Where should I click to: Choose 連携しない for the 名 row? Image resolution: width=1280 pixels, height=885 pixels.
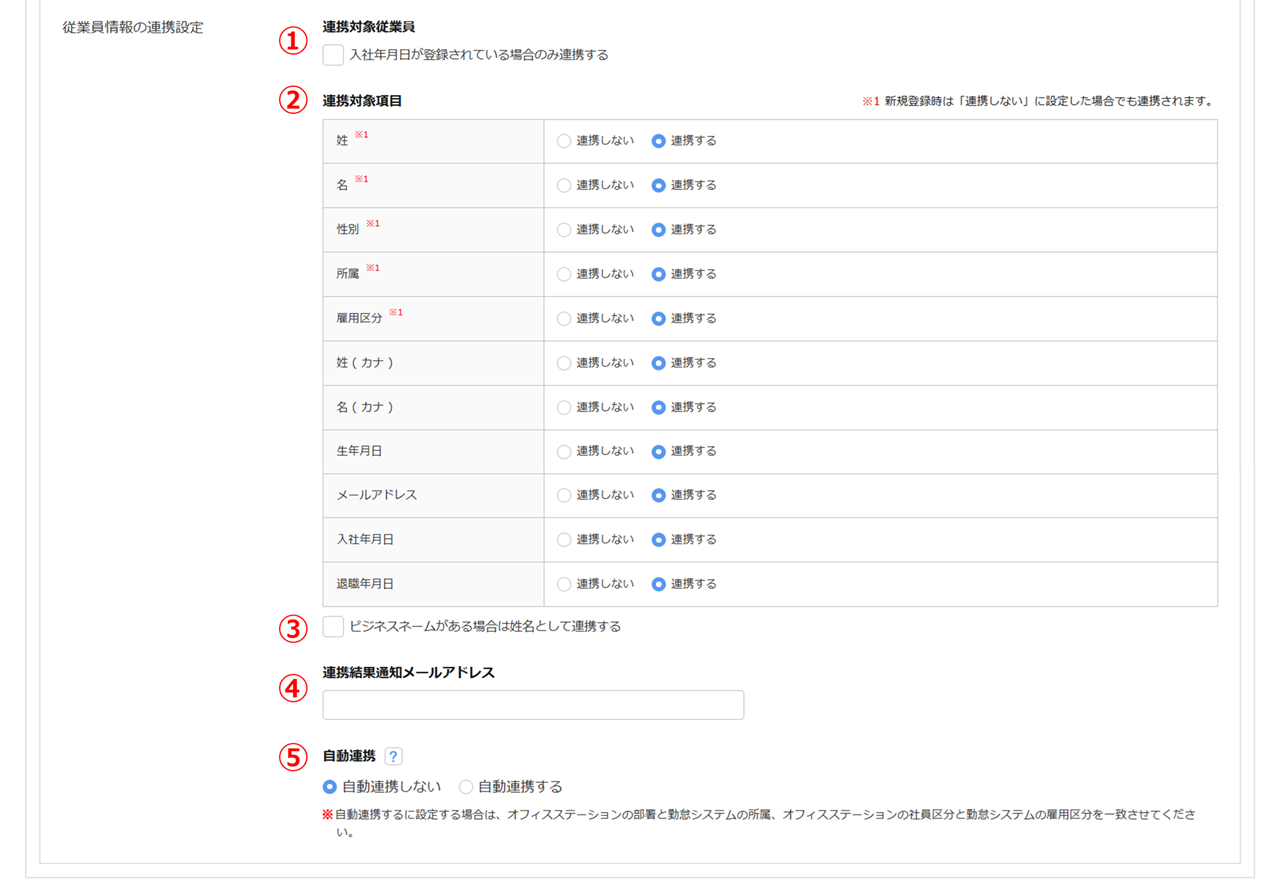click(x=564, y=185)
